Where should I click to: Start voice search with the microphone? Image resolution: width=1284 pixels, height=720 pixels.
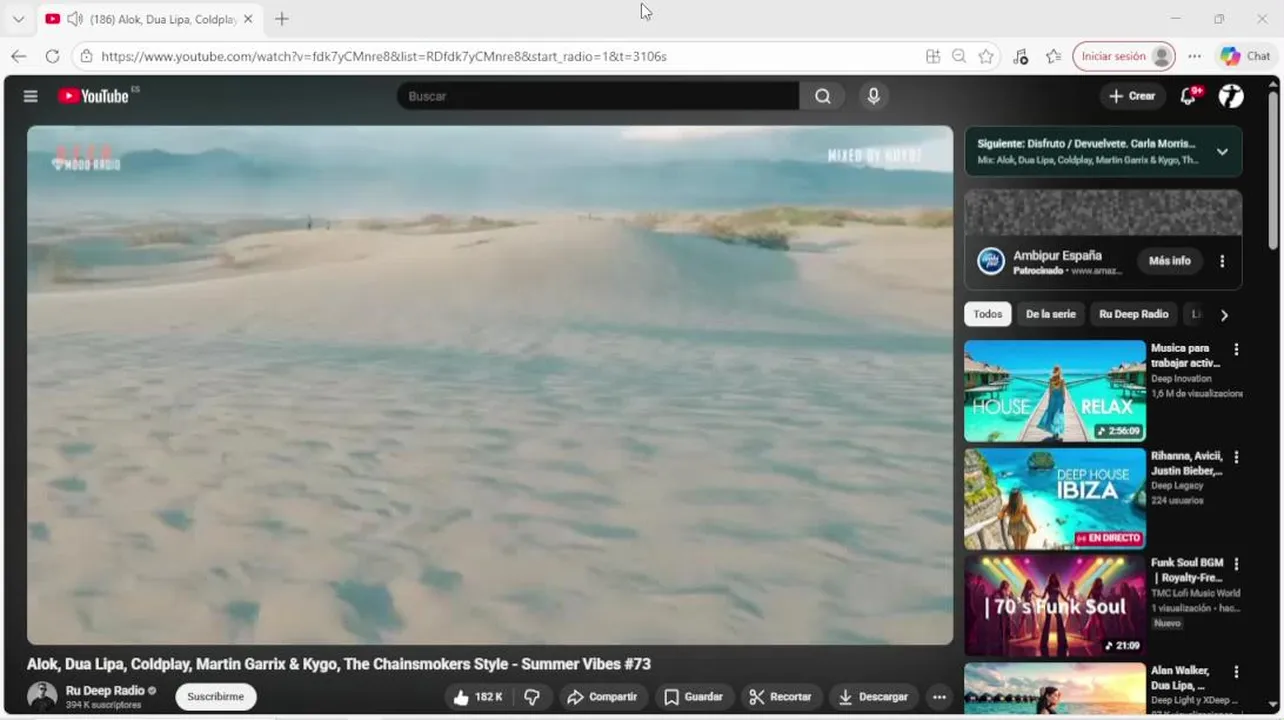click(x=873, y=96)
